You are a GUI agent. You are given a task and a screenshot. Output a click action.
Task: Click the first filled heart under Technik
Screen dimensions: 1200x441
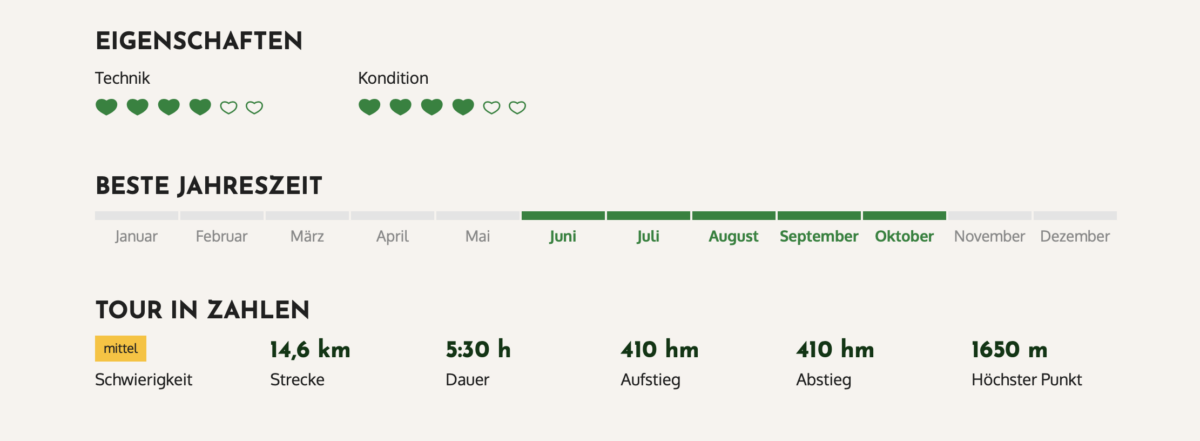click(106, 107)
